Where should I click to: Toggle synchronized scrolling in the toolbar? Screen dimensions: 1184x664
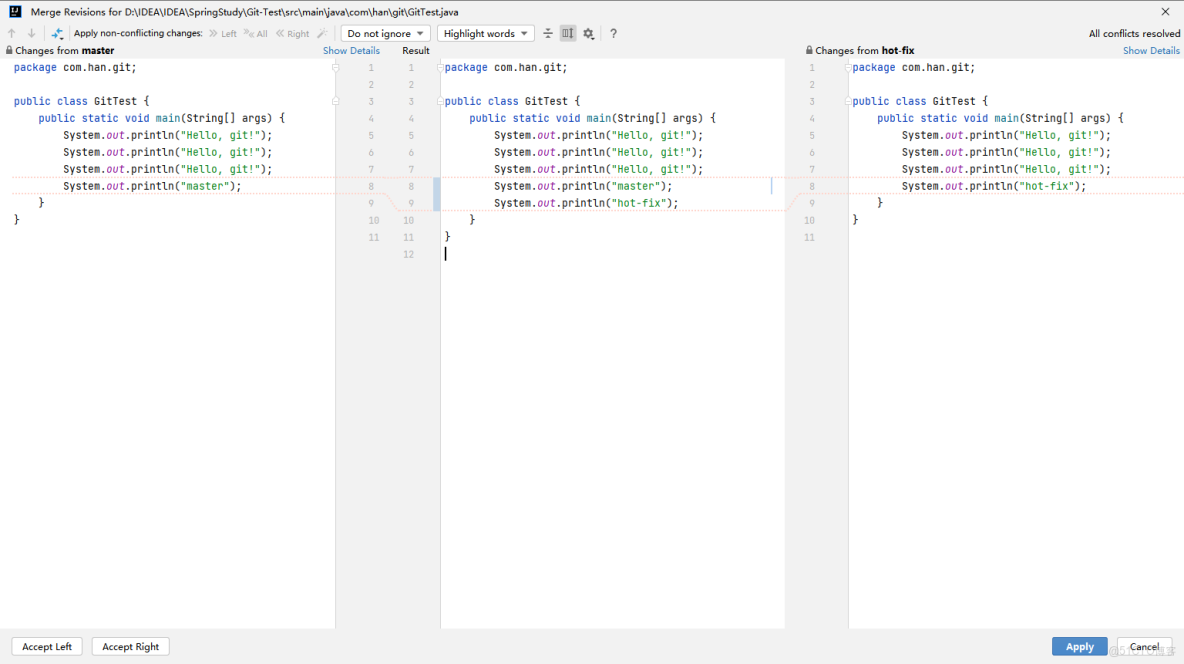click(567, 33)
